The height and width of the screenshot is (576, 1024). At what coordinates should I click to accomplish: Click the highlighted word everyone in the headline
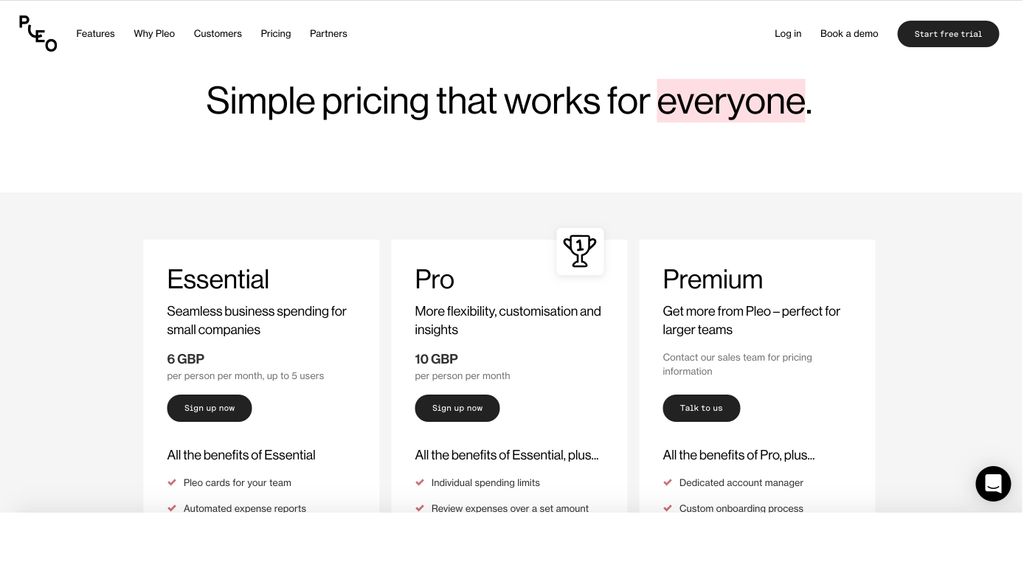[x=730, y=101]
